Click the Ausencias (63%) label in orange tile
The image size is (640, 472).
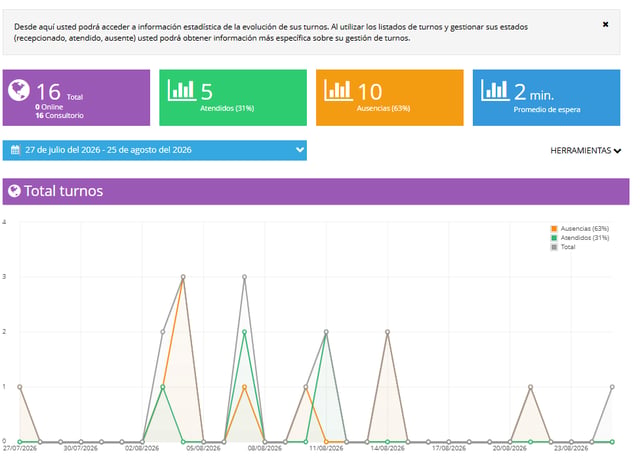(383, 108)
